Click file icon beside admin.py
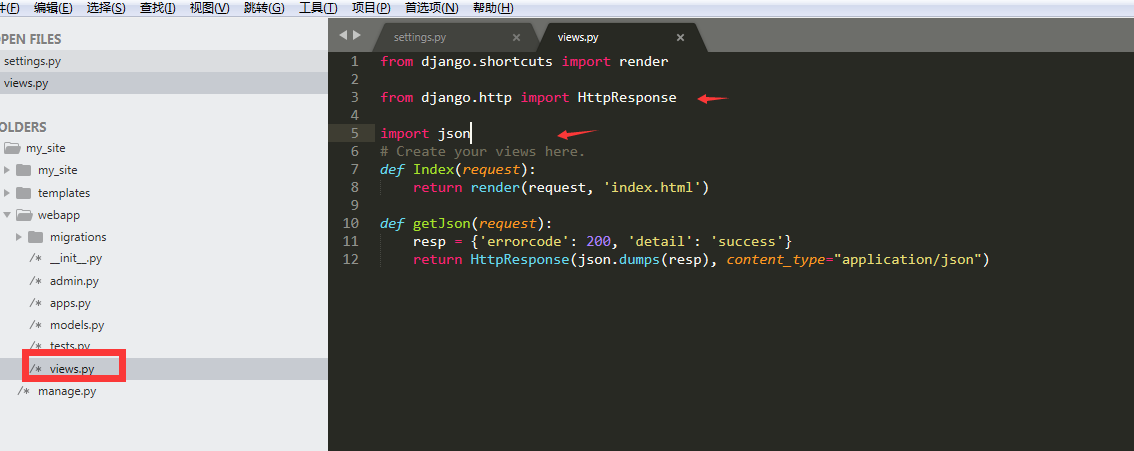 pos(36,281)
